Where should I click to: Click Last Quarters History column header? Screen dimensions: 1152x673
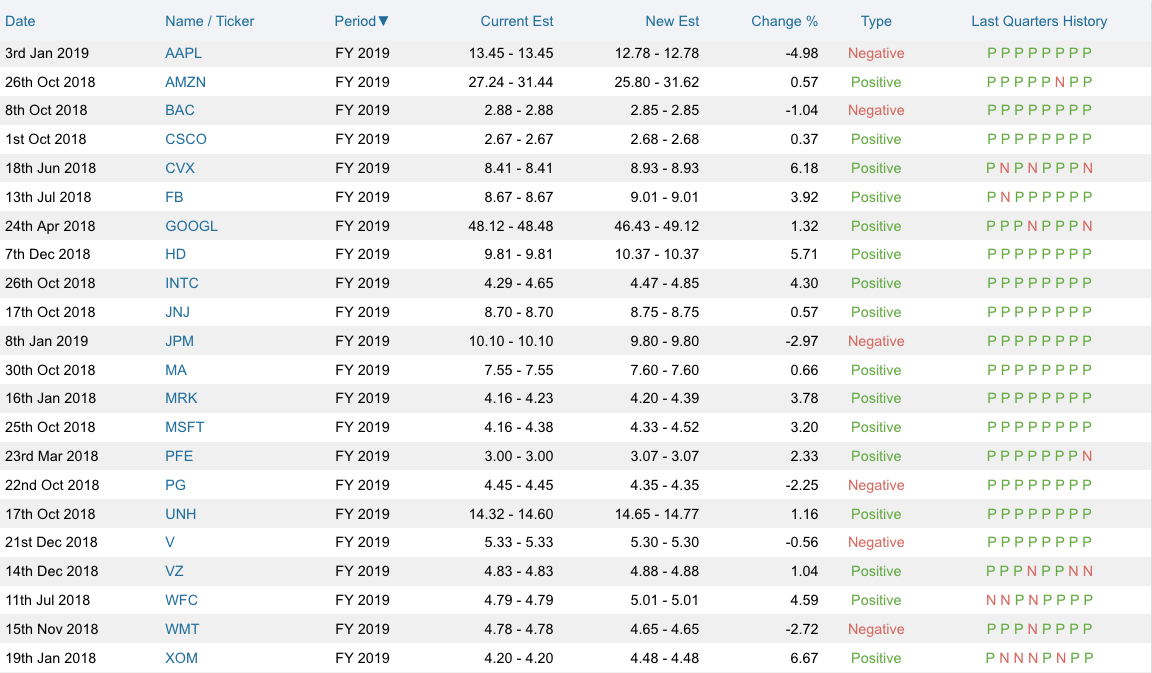tap(1039, 21)
